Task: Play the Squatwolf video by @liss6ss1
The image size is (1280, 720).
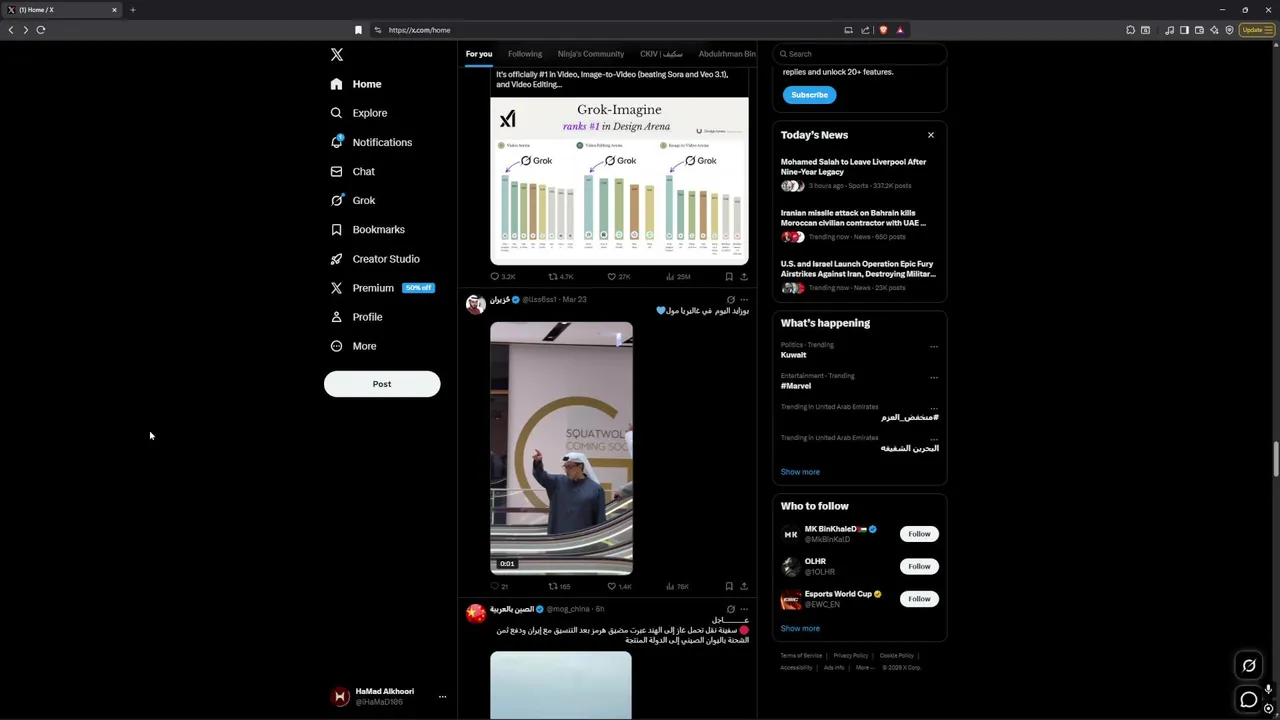Action: (561, 448)
